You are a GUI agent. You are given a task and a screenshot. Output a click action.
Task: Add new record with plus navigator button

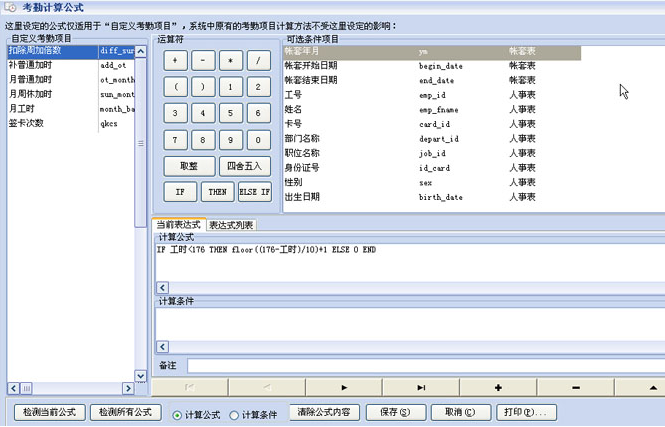[x=498, y=387]
